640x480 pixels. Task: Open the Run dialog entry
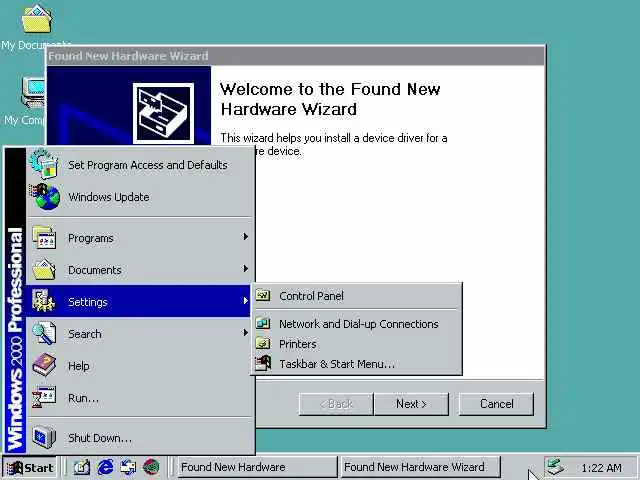click(x=139, y=398)
